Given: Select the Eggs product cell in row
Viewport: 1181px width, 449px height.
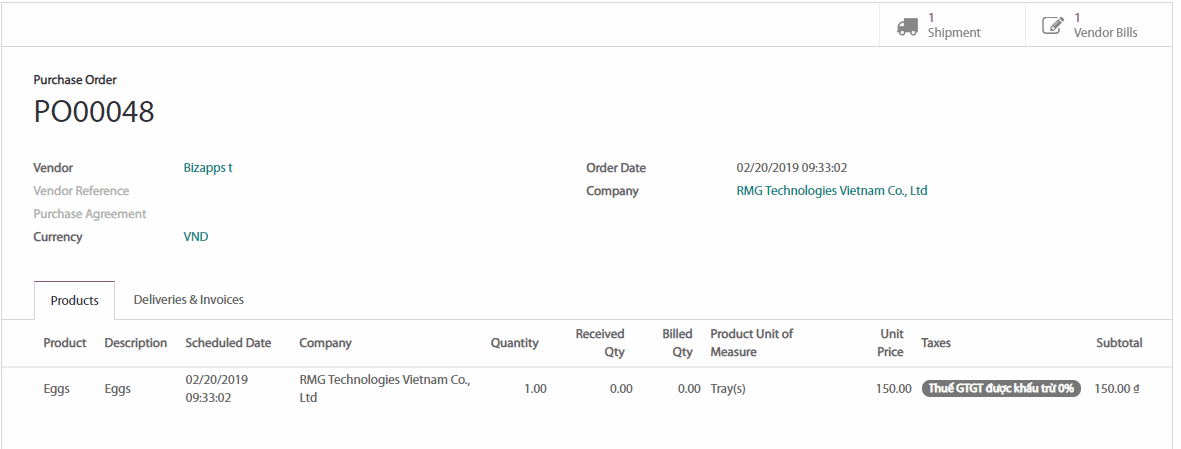Looking at the screenshot, I should point(57,389).
